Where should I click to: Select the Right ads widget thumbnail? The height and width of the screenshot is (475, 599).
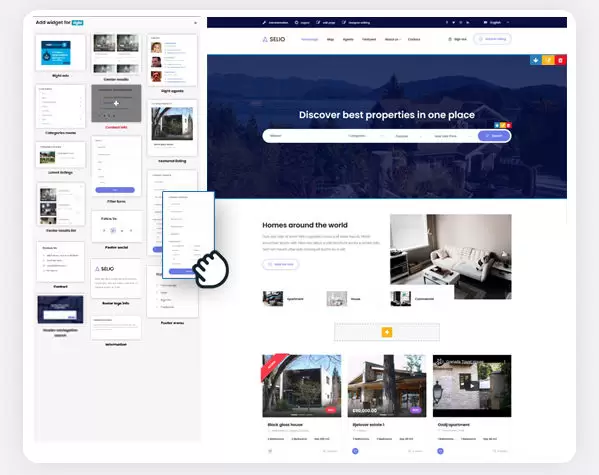(x=60, y=53)
